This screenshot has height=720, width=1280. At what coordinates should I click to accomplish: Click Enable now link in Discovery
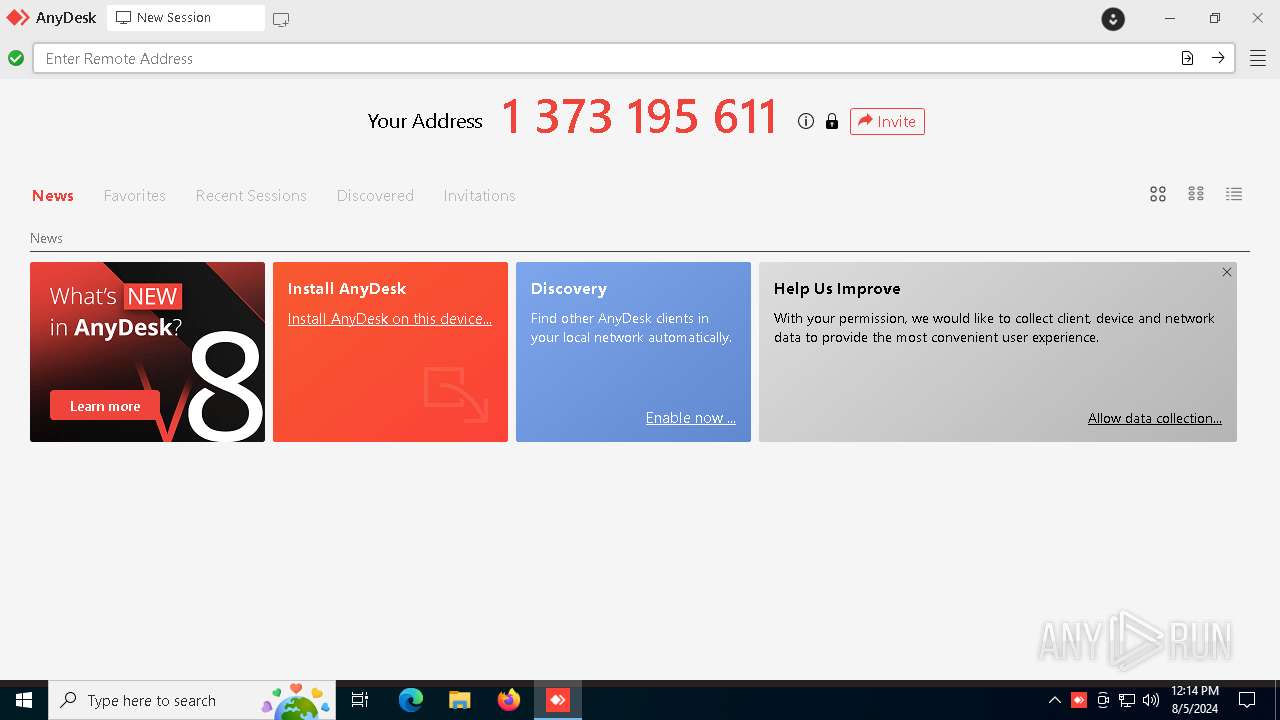(x=691, y=418)
